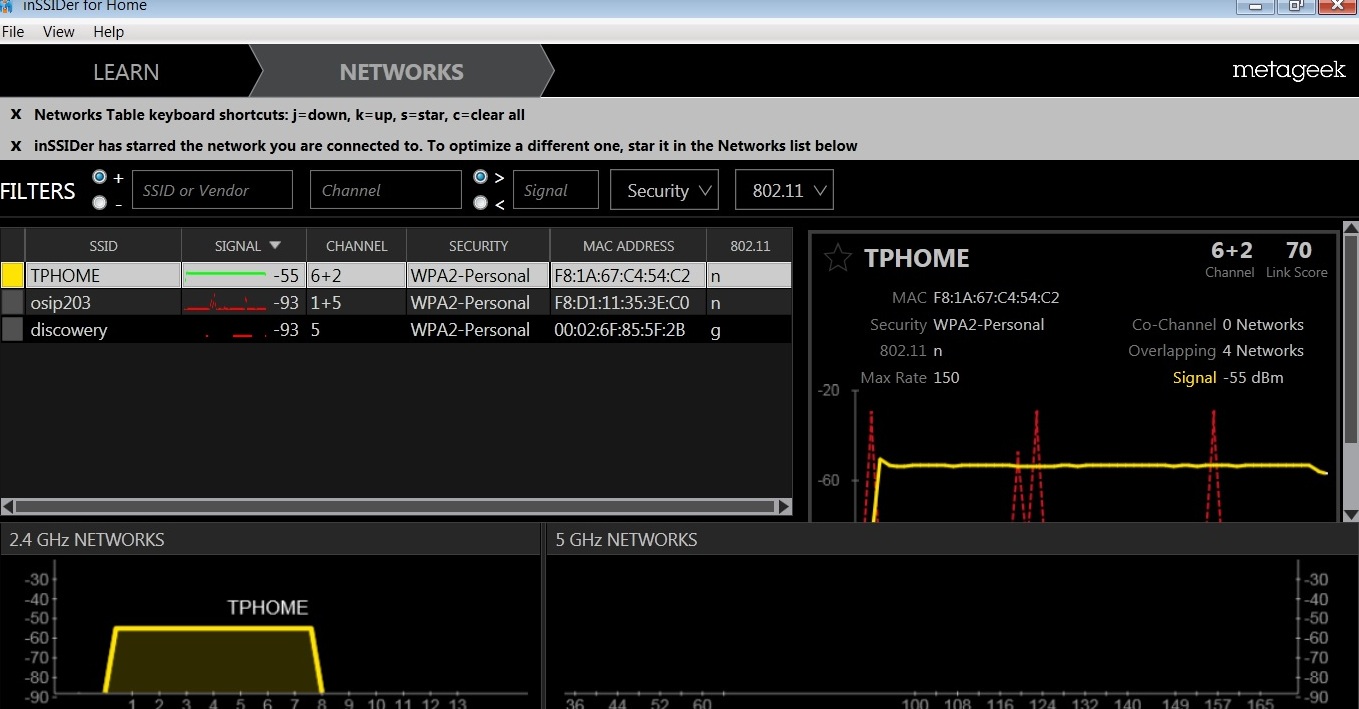
Task: Open the Security filter dropdown
Action: 664,190
